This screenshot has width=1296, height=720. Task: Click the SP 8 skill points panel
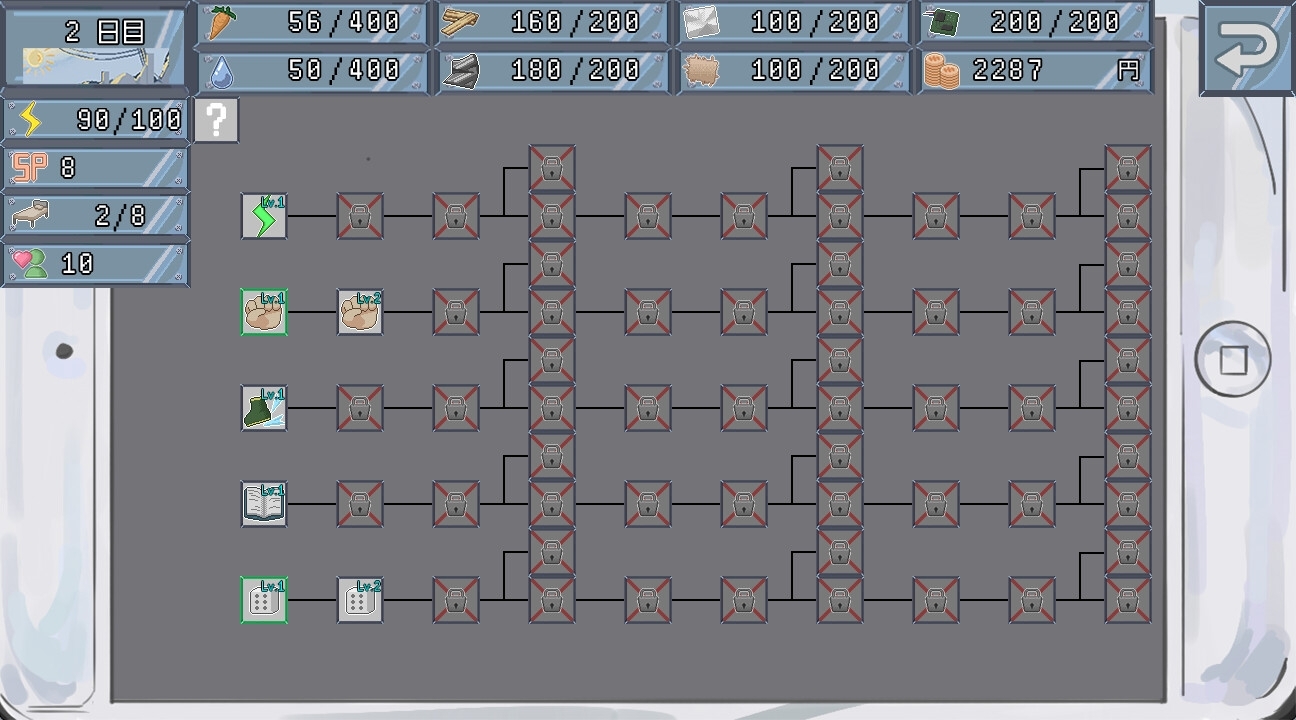tap(96, 168)
